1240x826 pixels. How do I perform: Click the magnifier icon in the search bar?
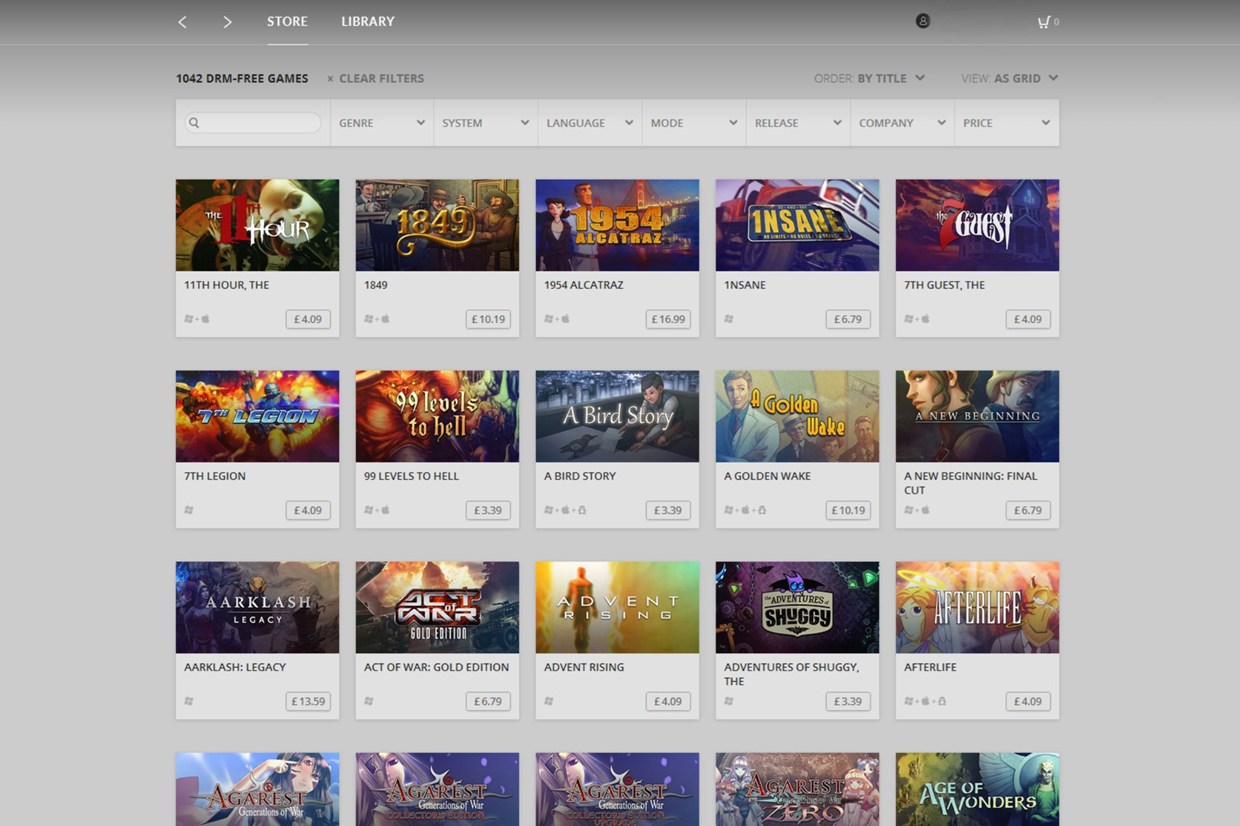193,122
